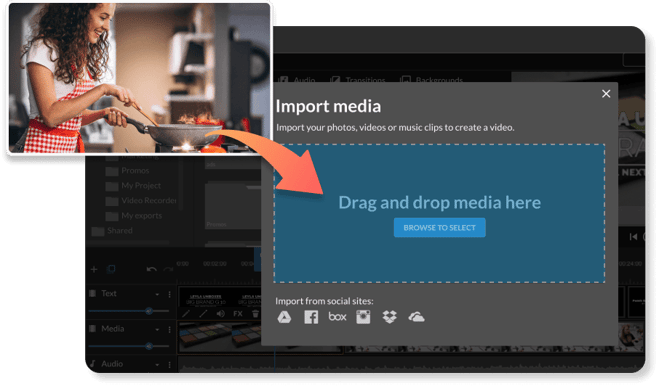Screen dimensions: 659x386
Task: Import media from Instagram icon
Action: (363, 317)
